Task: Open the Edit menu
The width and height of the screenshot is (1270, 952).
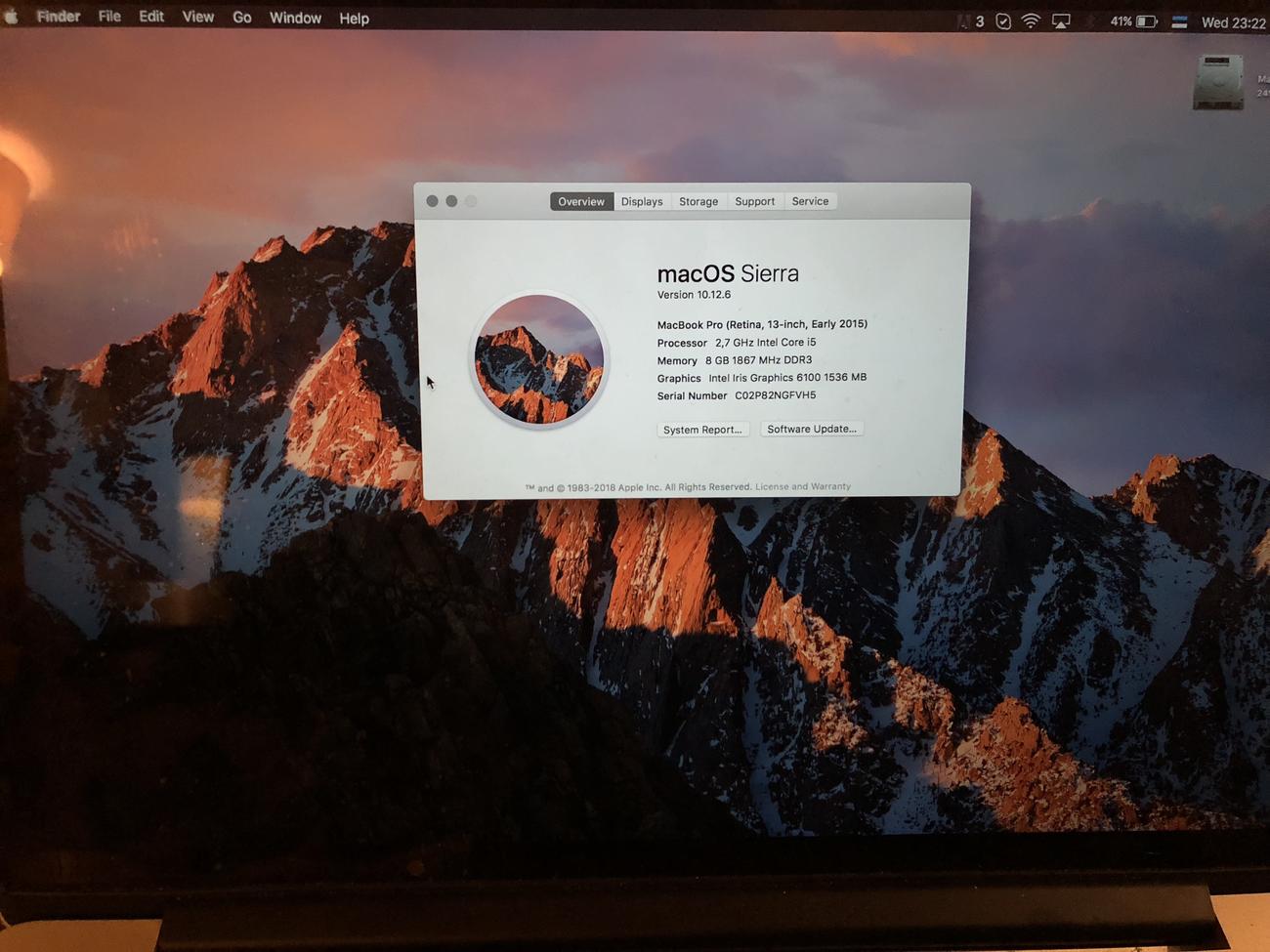Action: pos(151,17)
